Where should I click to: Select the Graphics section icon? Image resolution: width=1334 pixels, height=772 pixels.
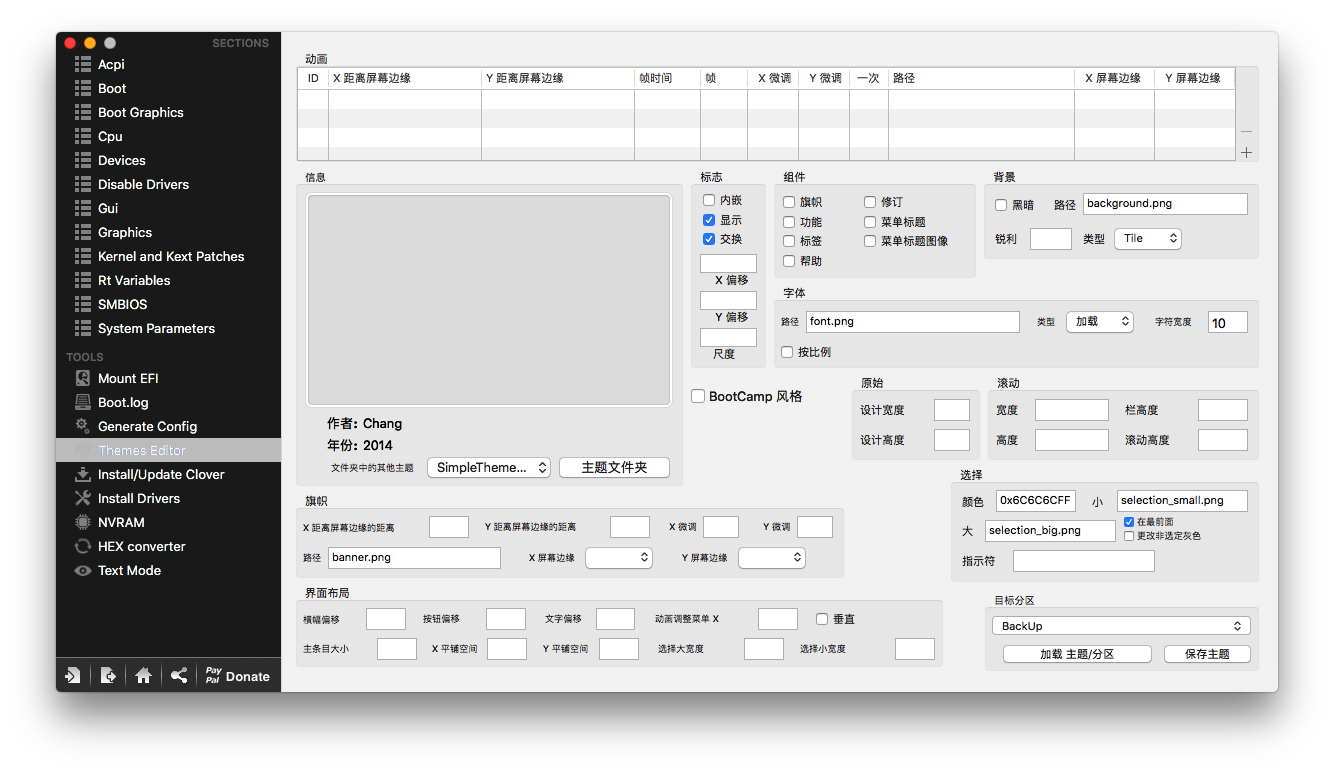click(x=83, y=232)
